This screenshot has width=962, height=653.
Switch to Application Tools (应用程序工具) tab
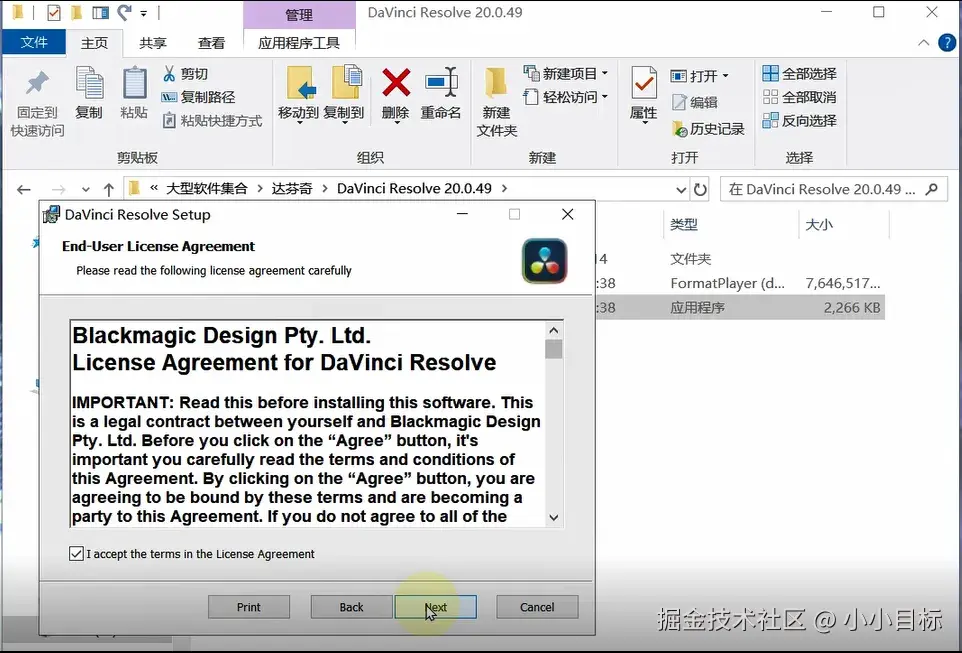coord(299,42)
